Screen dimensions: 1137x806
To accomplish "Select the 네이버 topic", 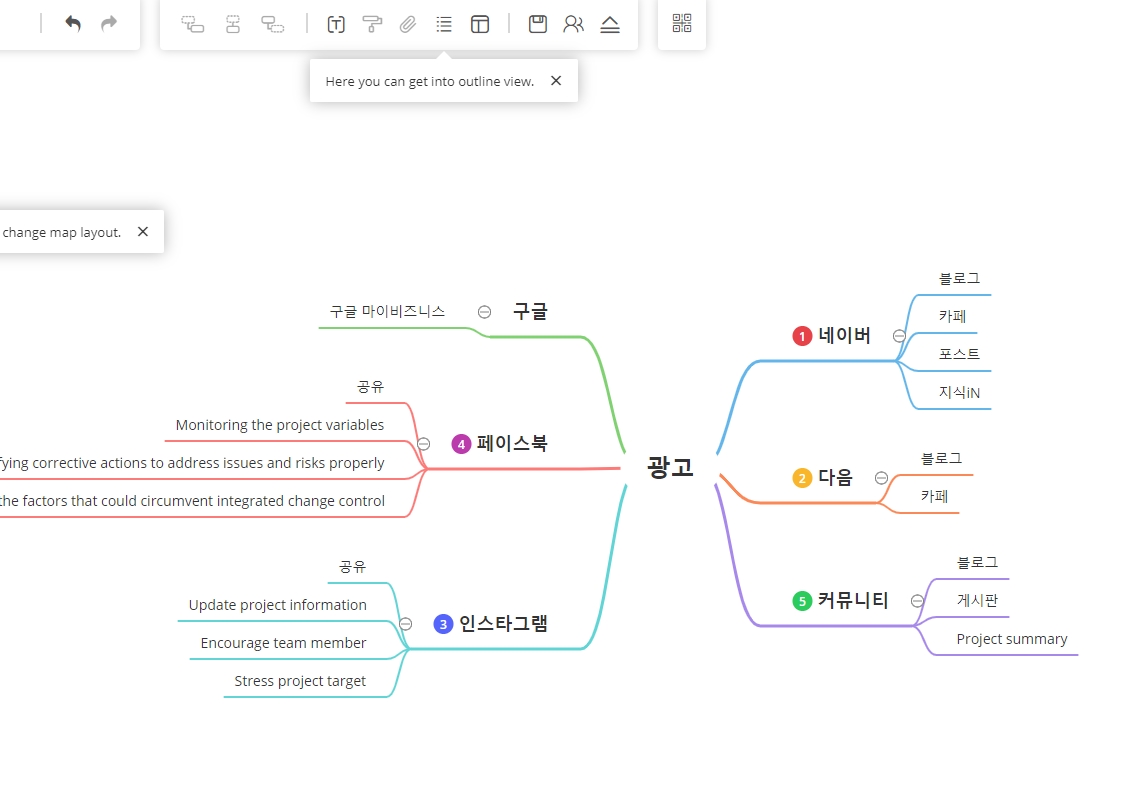I will (x=844, y=336).
